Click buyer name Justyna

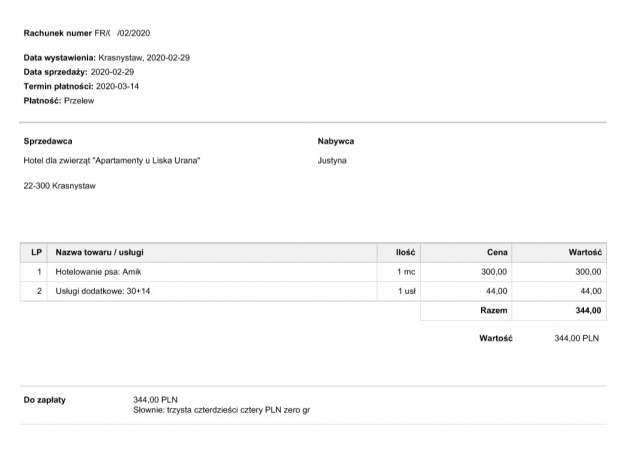point(332,161)
